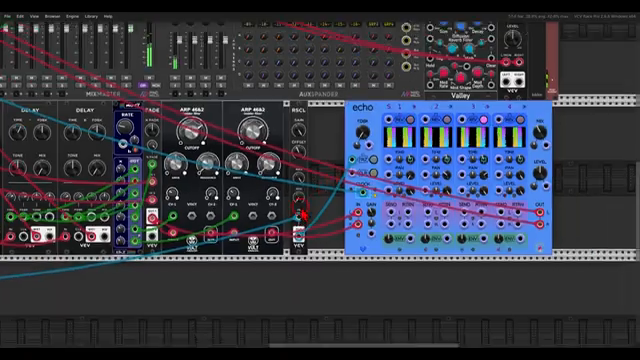Expand echo channel 3 arrow
640x360 pixels.
pyautogui.click(x=487, y=107)
